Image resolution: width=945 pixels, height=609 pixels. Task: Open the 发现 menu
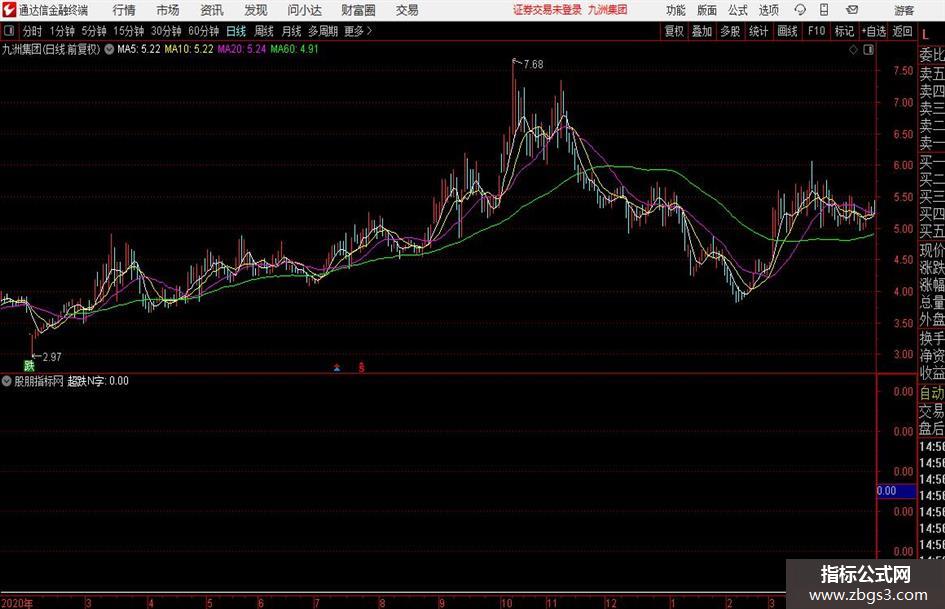tap(256, 10)
